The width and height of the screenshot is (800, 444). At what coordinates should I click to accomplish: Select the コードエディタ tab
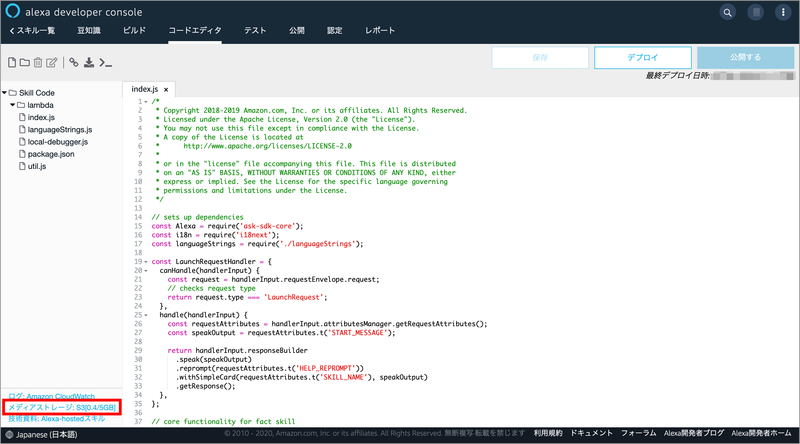pos(195,31)
